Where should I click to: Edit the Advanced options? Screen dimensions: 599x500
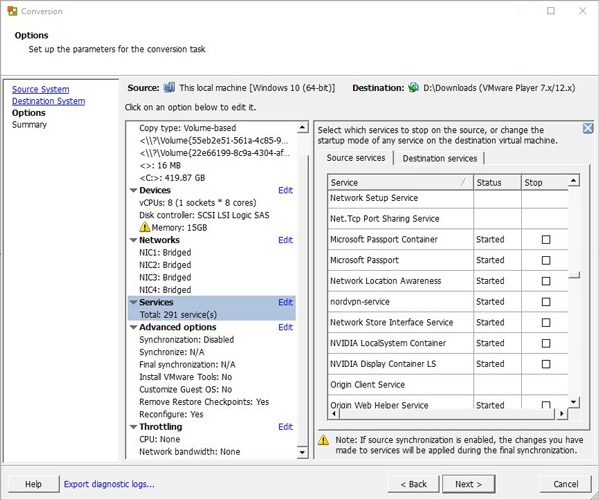tap(285, 327)
